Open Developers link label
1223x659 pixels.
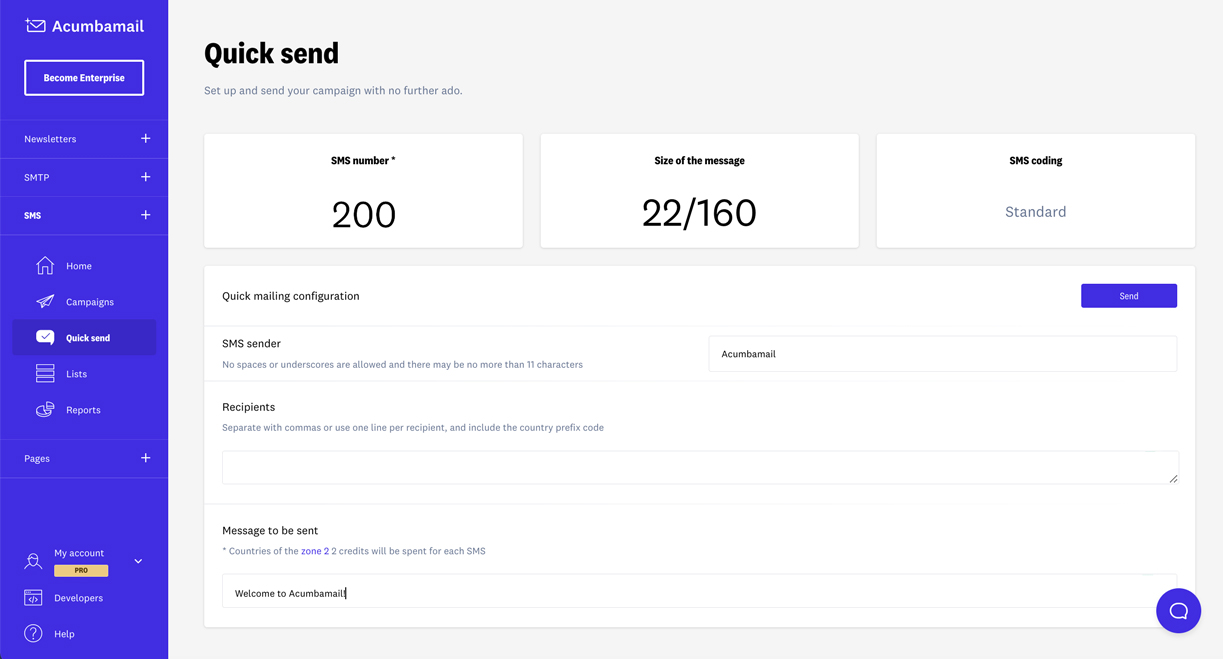click(x=78, y=598)
